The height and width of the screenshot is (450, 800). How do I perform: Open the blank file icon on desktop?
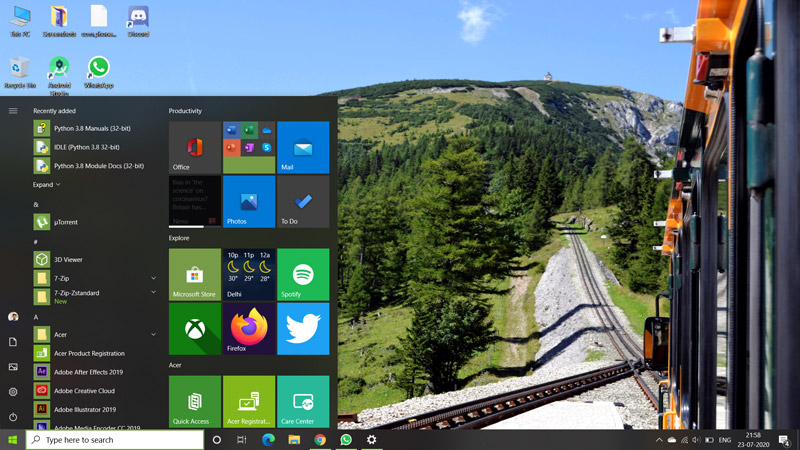coord(98,21)
